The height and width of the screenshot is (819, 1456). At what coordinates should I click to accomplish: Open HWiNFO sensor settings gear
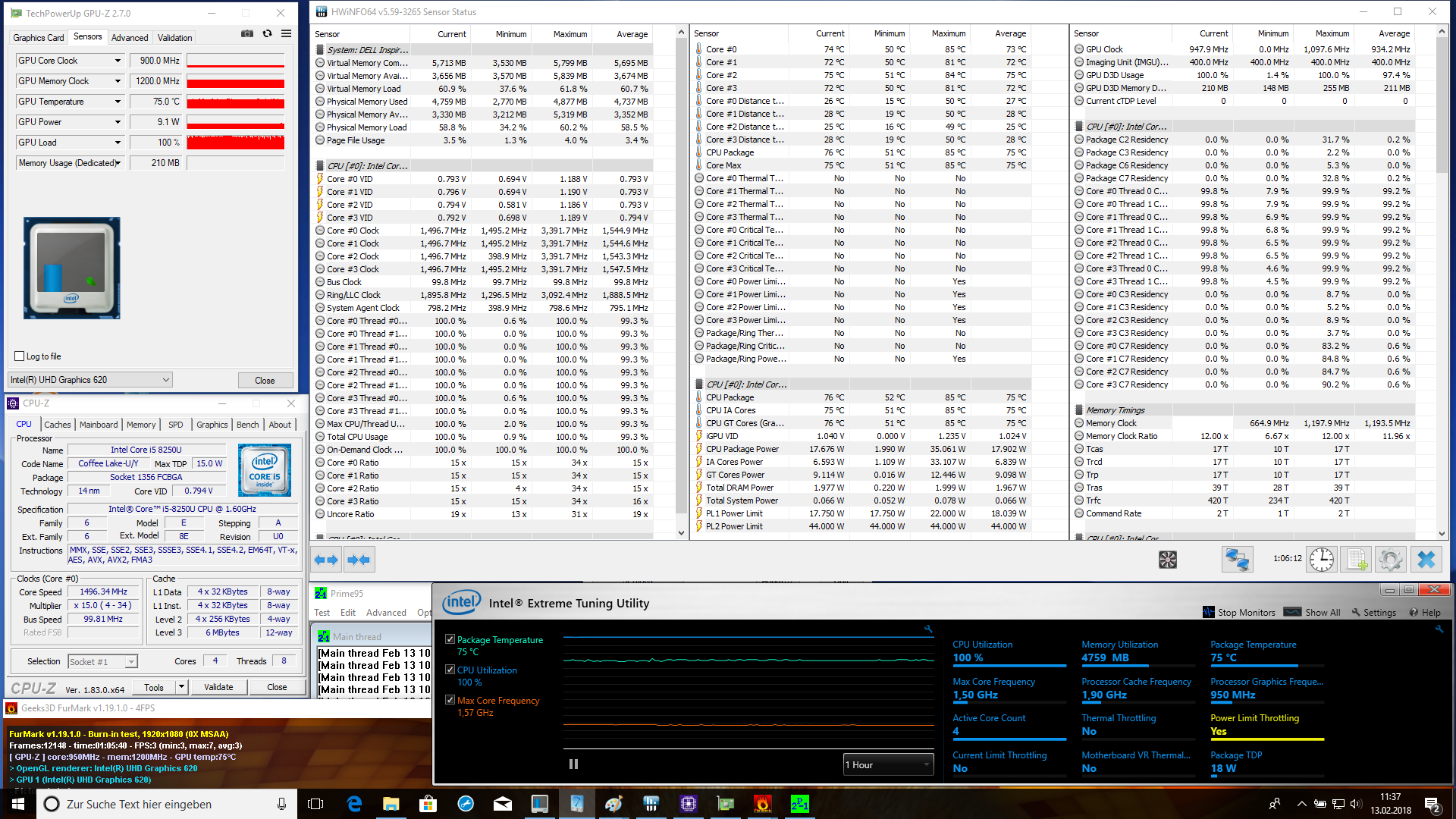tap(1391, 560)
